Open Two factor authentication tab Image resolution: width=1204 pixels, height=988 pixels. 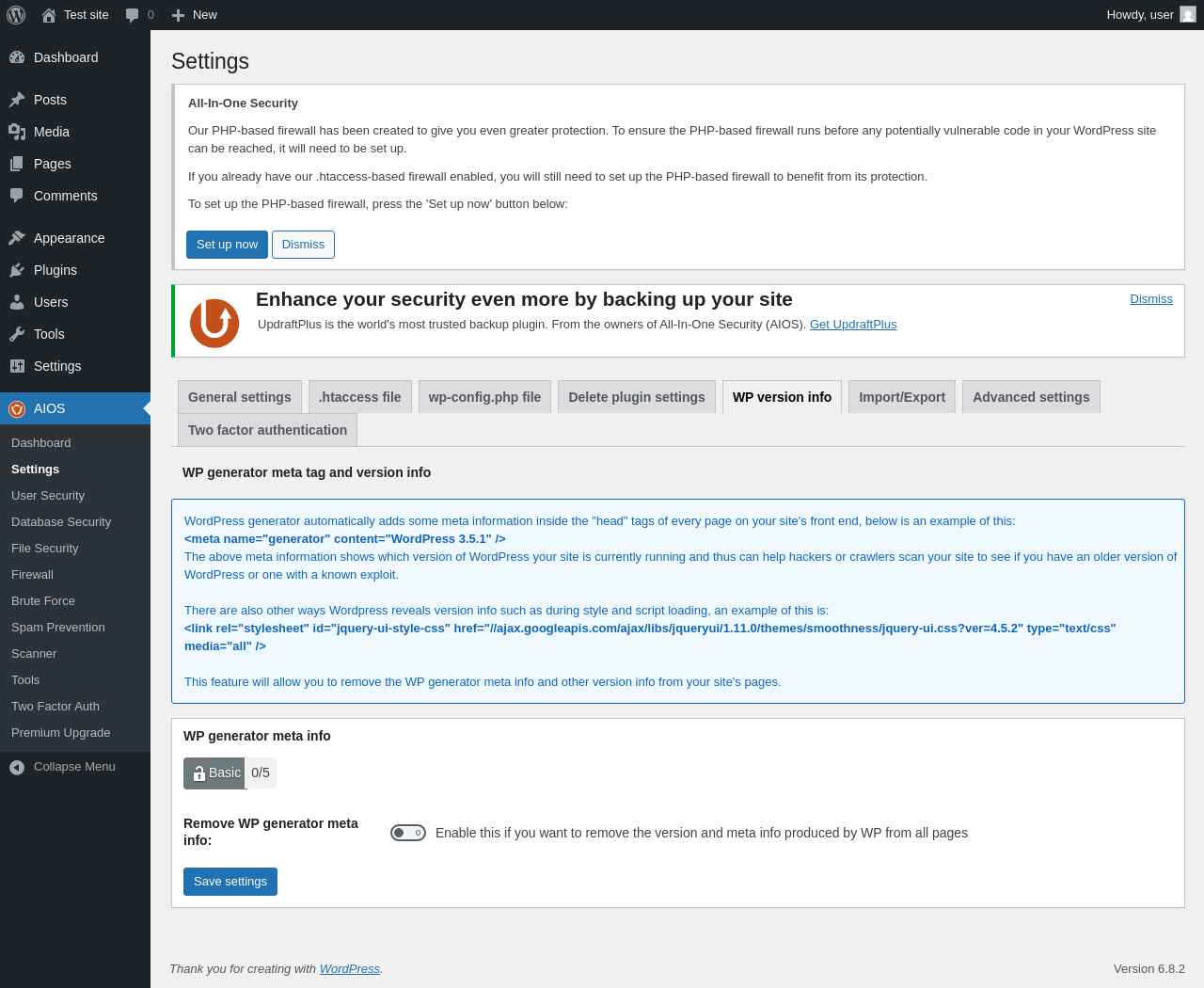(x=267, y=430)
